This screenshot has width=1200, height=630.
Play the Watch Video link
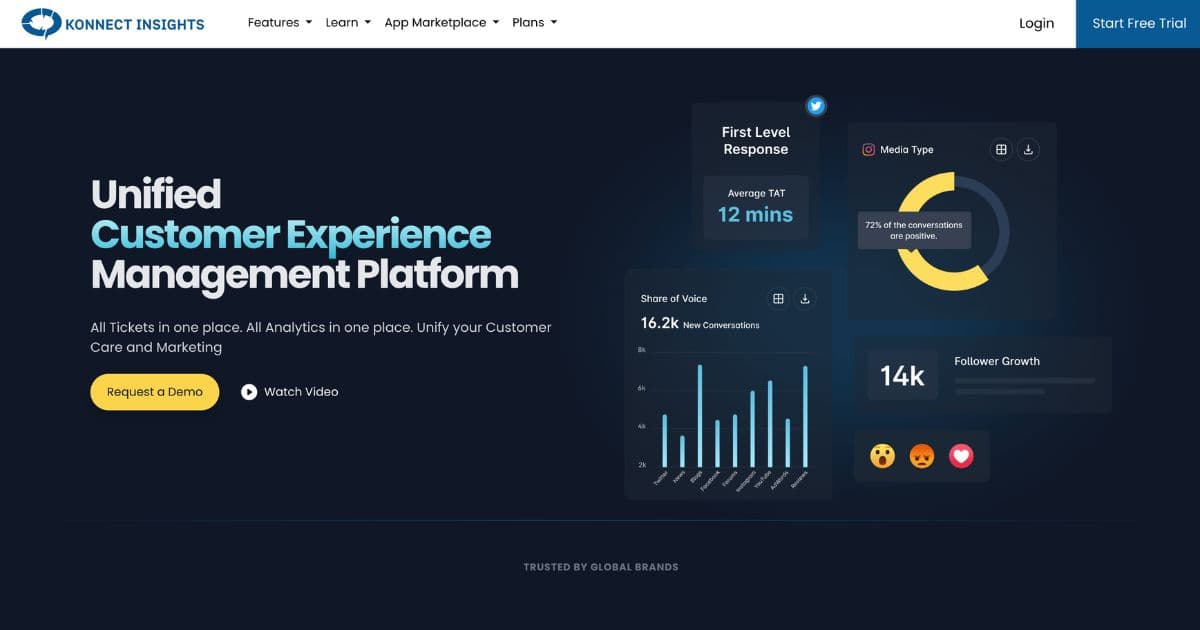point(290,392)
